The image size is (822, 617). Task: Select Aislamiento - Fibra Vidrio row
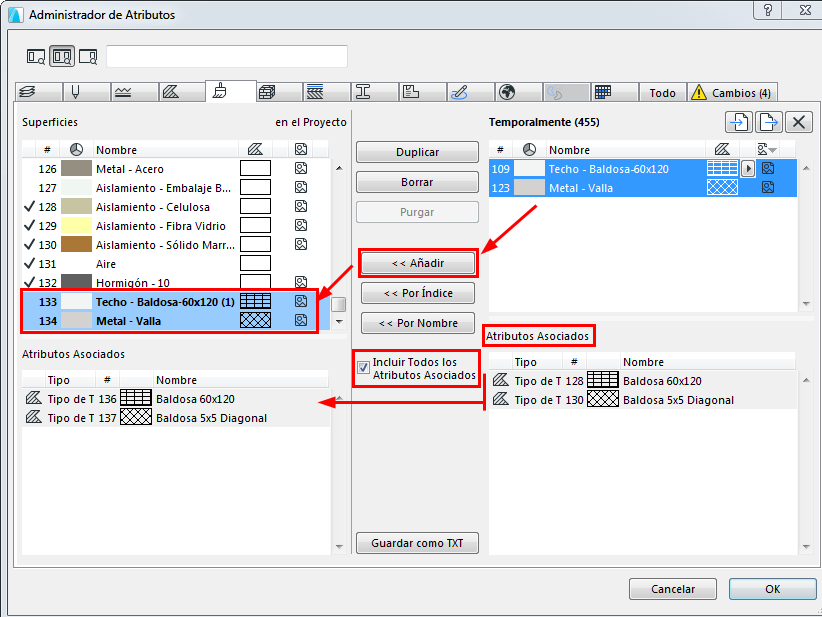(176, 226)
